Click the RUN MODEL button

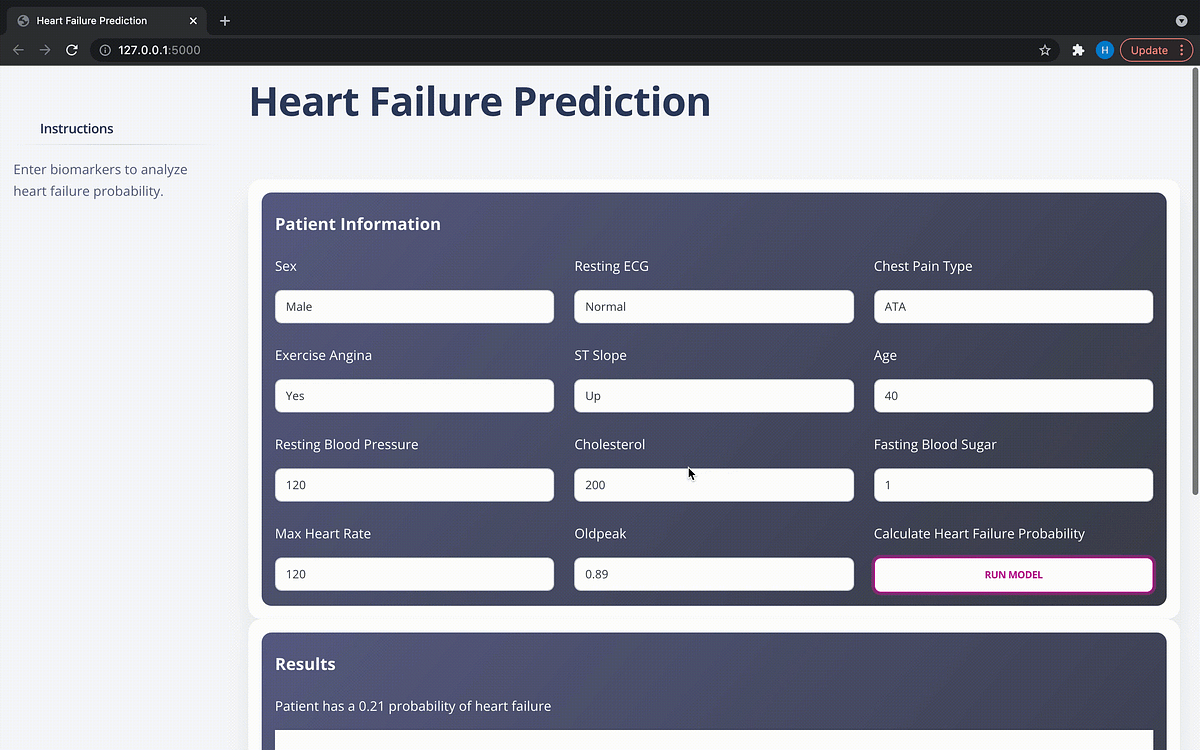[x=1013, y=574]
